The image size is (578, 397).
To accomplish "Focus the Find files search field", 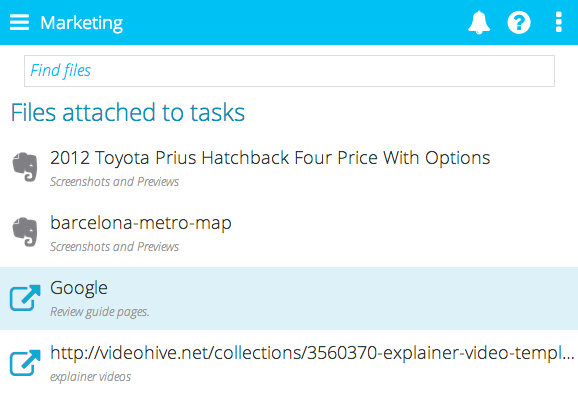I will pyautogui.click(x=289, y=71).
